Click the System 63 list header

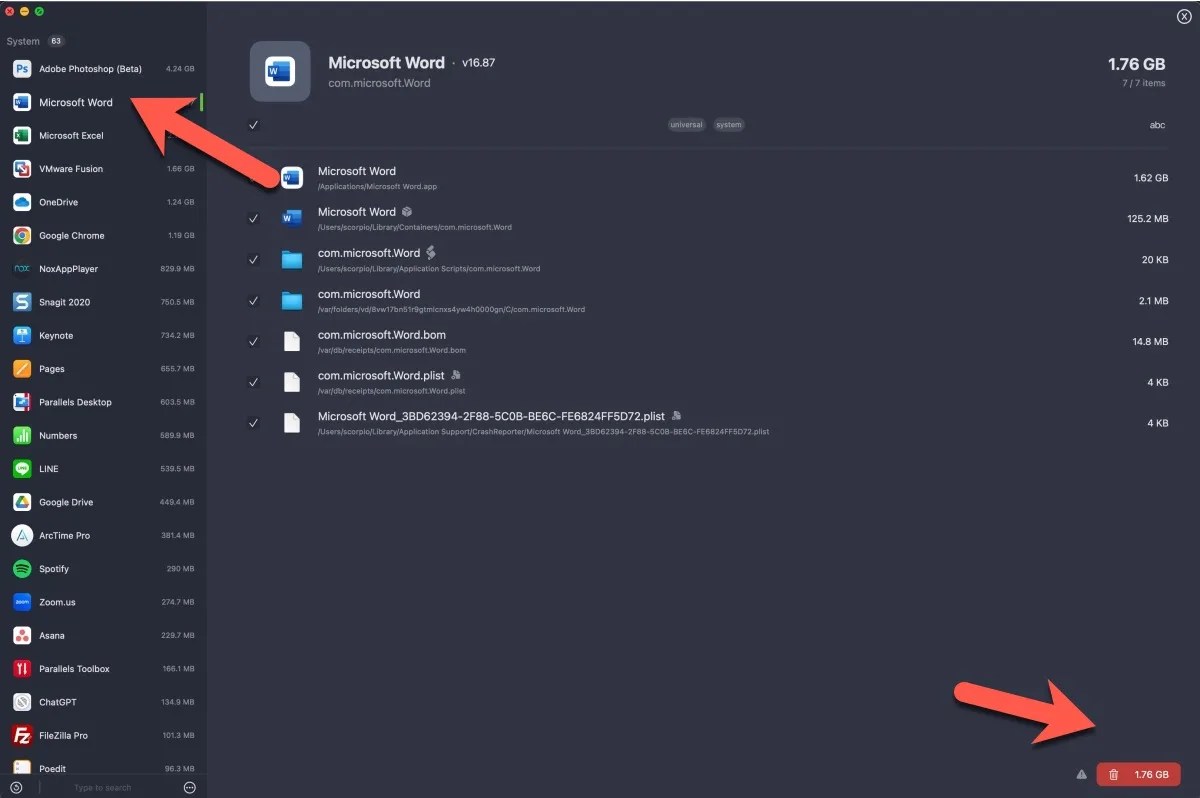click(x=35, y=41)
